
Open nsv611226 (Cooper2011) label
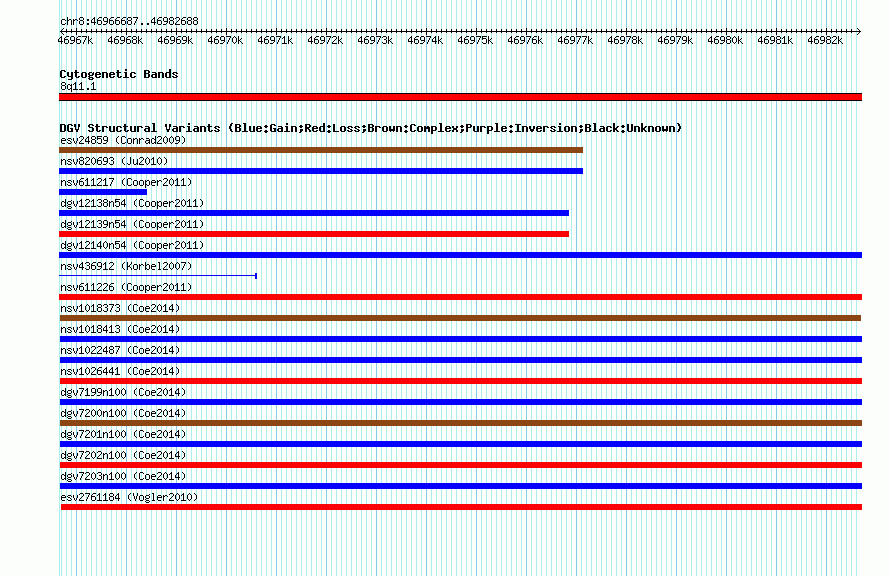(x=126, y=287)
